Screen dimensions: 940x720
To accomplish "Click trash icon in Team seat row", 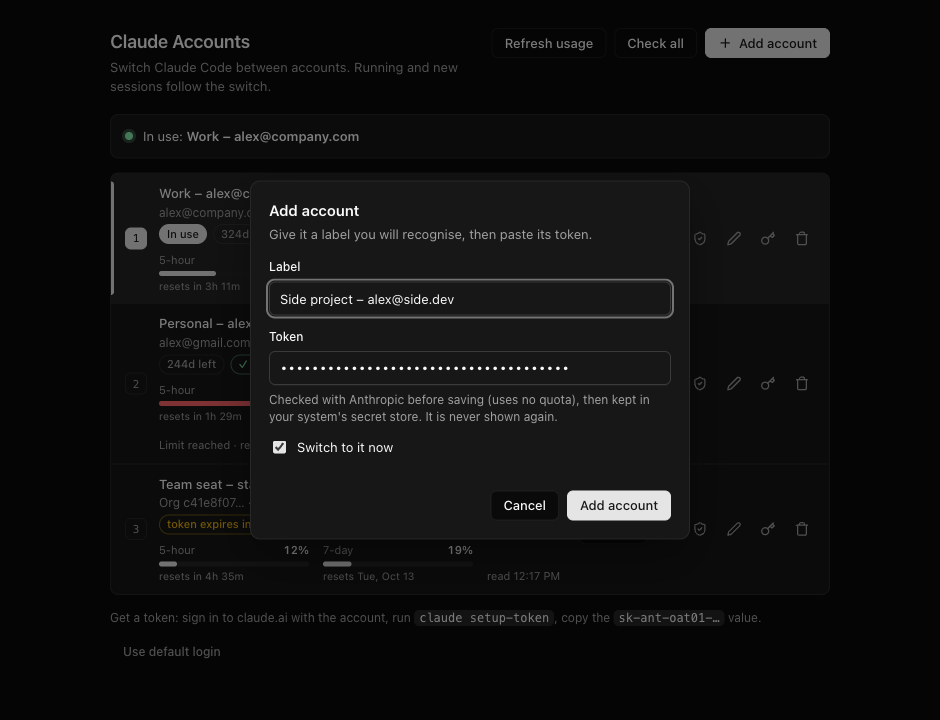I will (802, 529).
